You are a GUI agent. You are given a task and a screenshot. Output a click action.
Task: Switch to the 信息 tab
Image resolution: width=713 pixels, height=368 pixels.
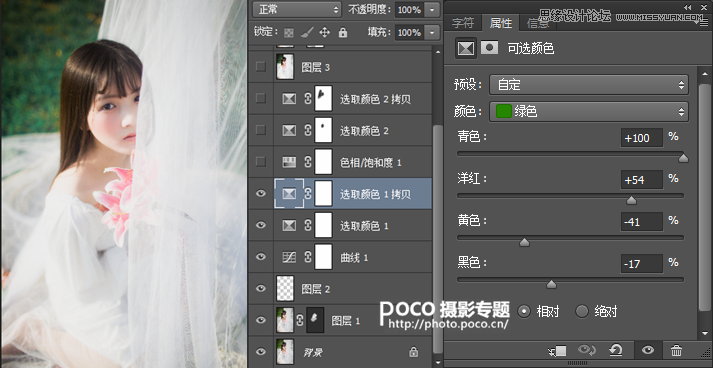538,23
